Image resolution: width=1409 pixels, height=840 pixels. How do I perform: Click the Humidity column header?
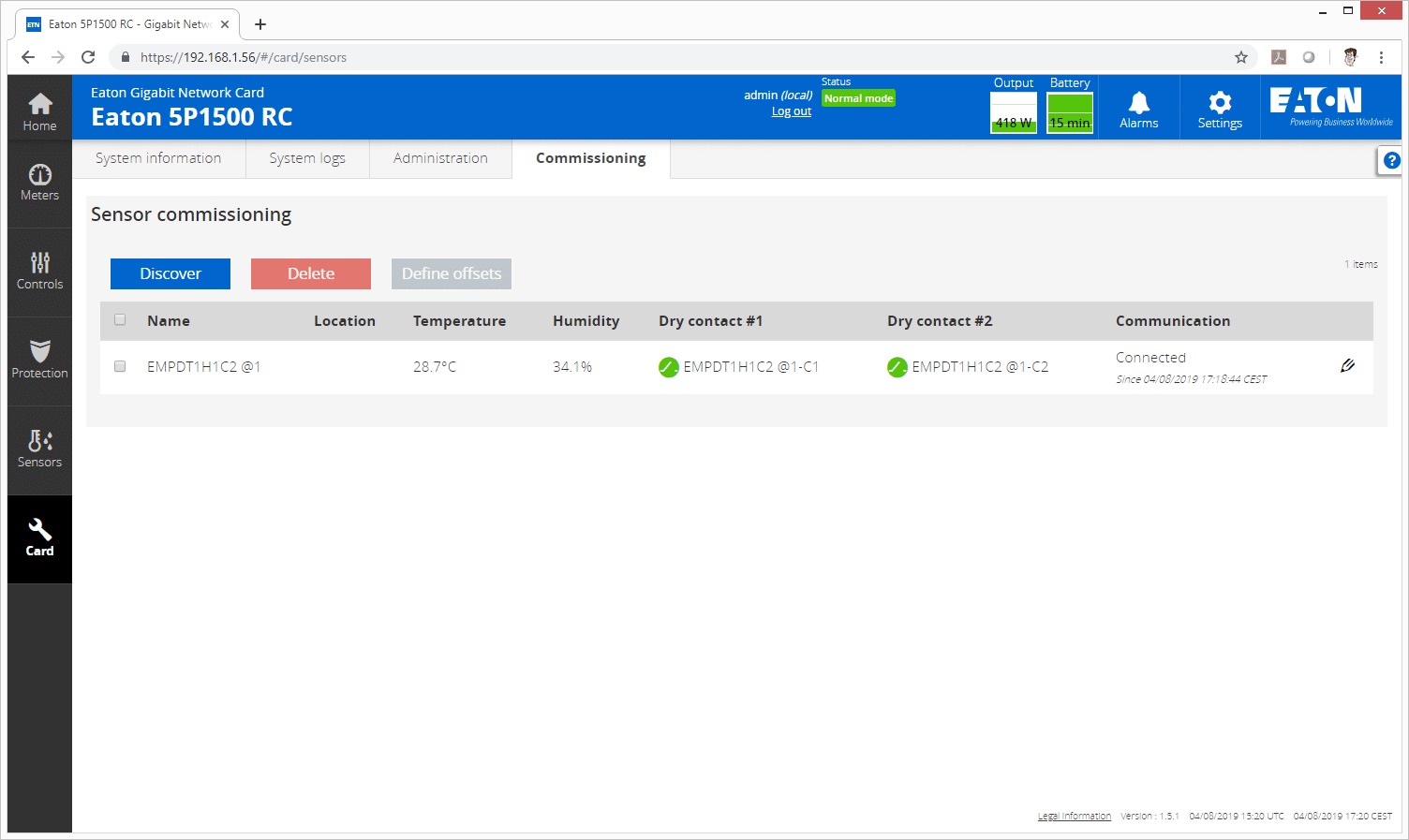[x=586, y=321]
